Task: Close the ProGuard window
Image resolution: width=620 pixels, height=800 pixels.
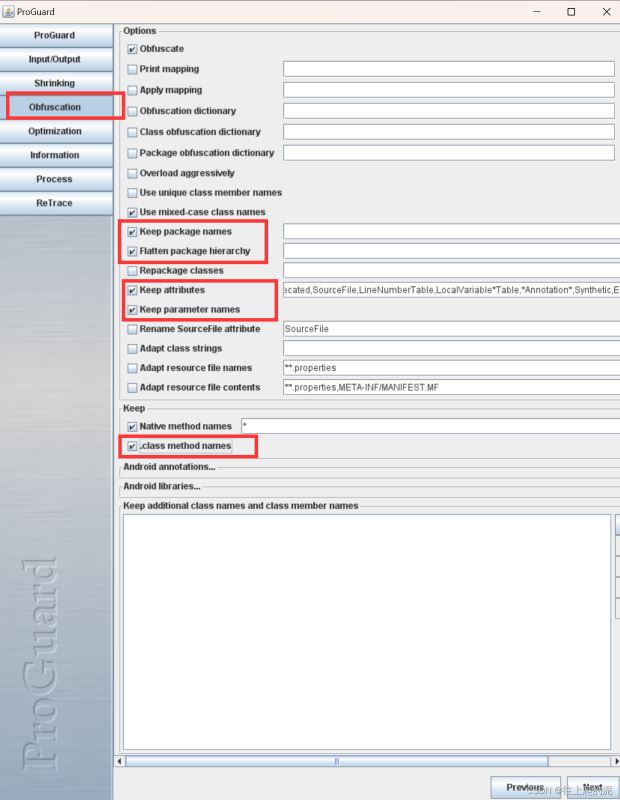Action: (607, 11)
